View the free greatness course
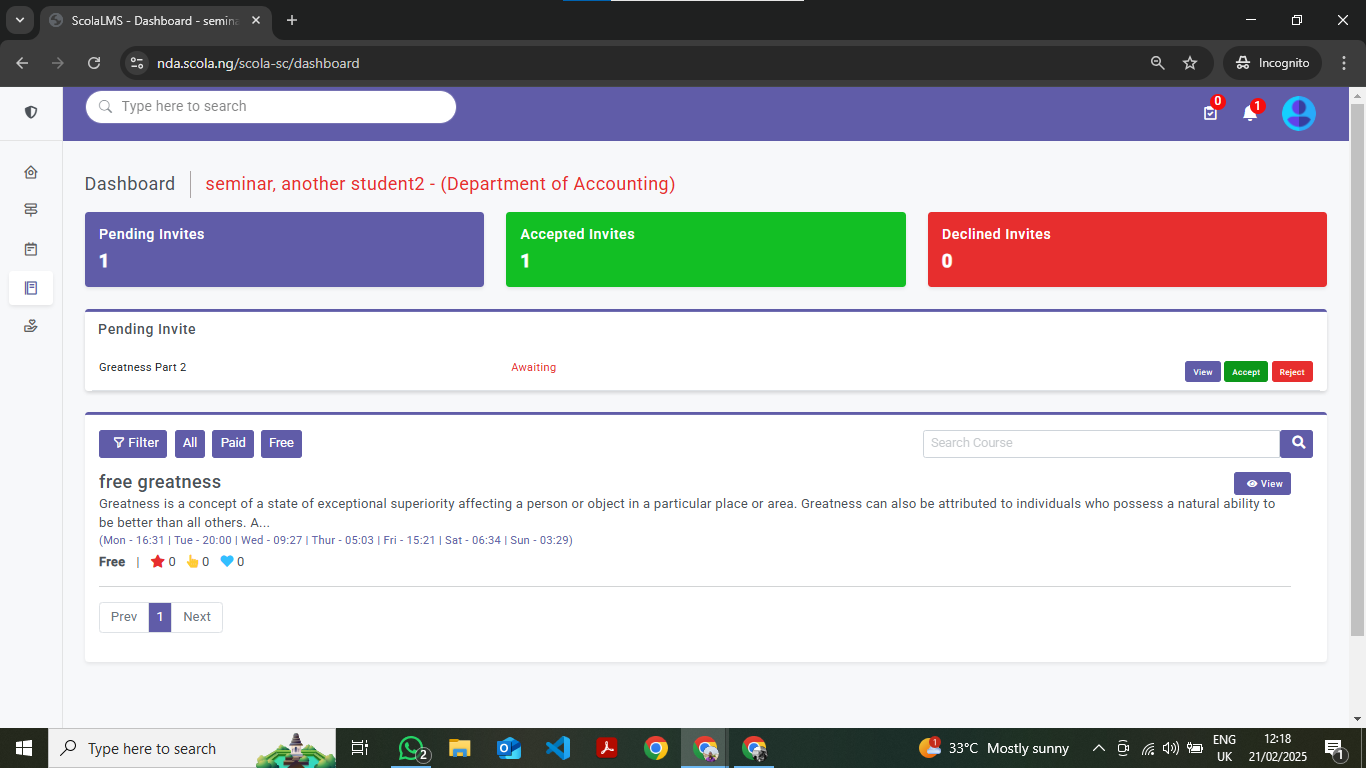1366x768 pixels. coord(1262,483)
